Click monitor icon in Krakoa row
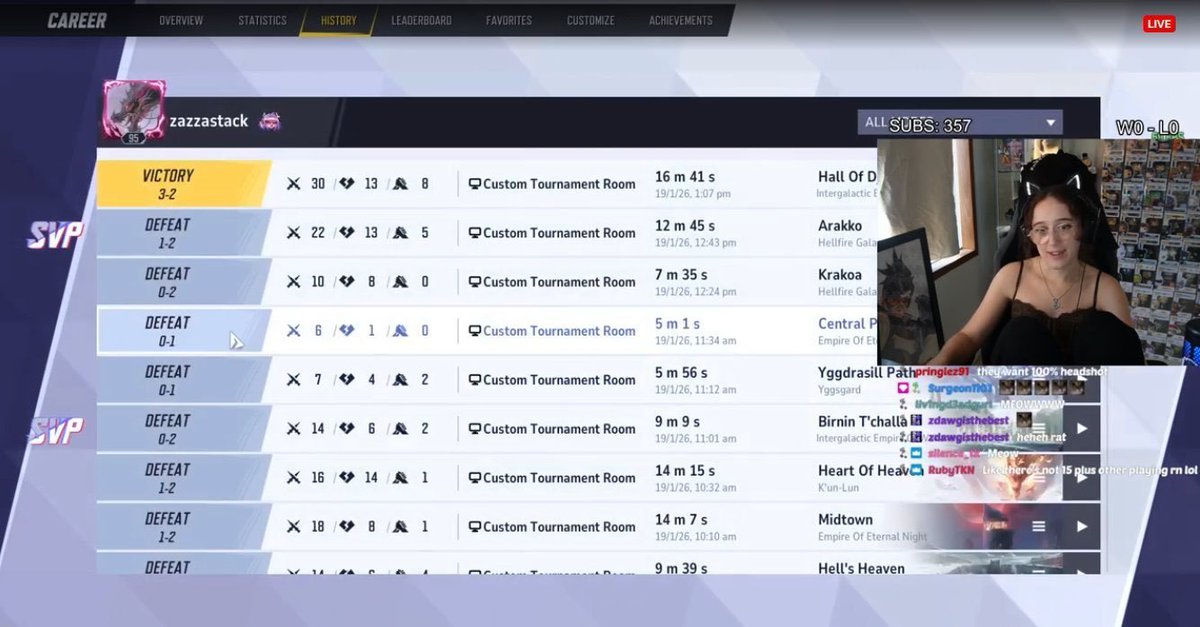The width and height of the screenshot is (1200, 627). click(x=475, y=282)
